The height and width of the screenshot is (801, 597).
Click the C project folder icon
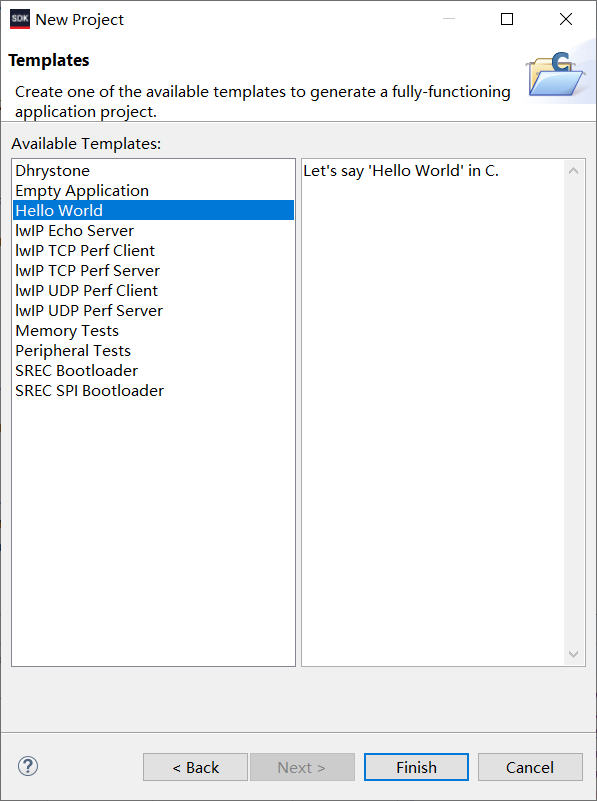click(556, 75)
